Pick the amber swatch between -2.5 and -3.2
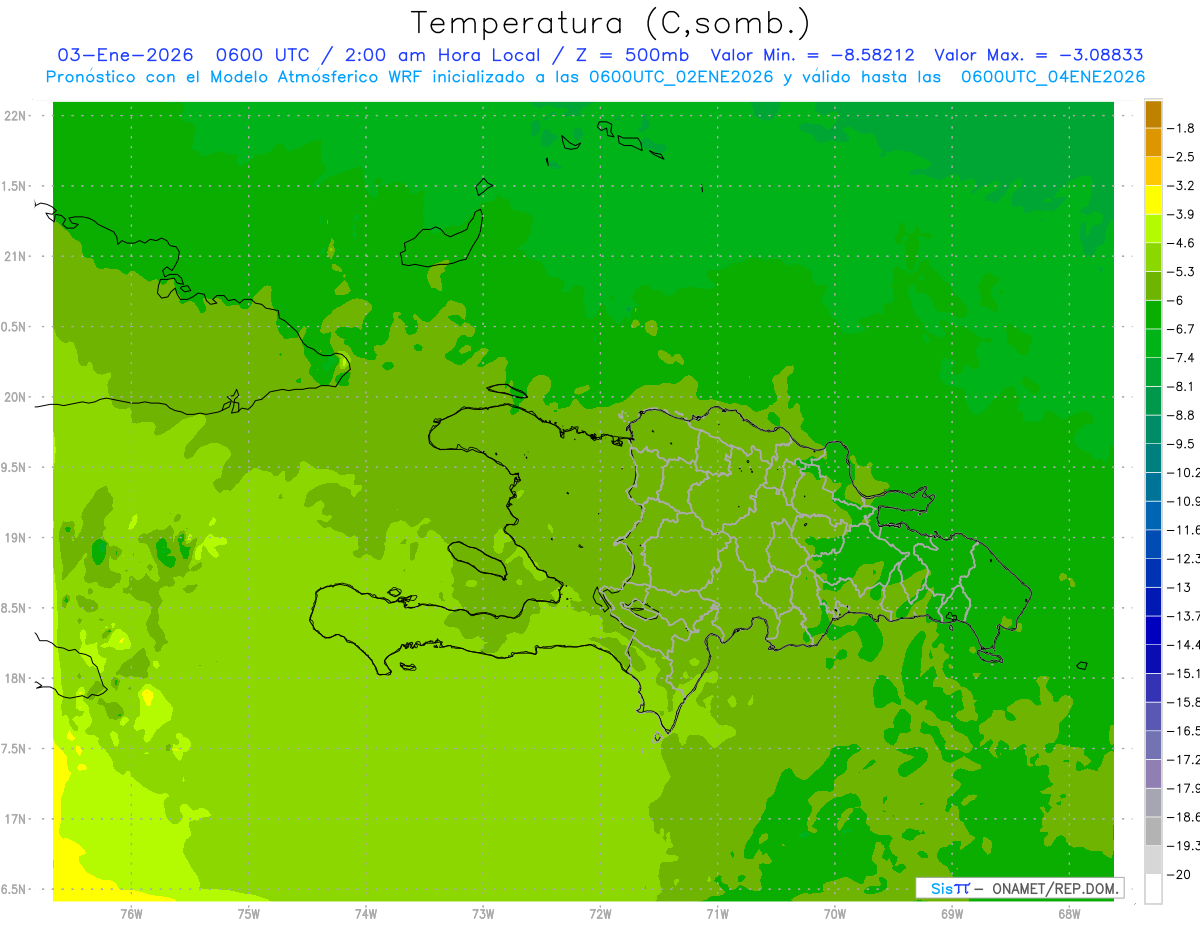This screenshot has width=1200, height=927. coord(1153,171)
